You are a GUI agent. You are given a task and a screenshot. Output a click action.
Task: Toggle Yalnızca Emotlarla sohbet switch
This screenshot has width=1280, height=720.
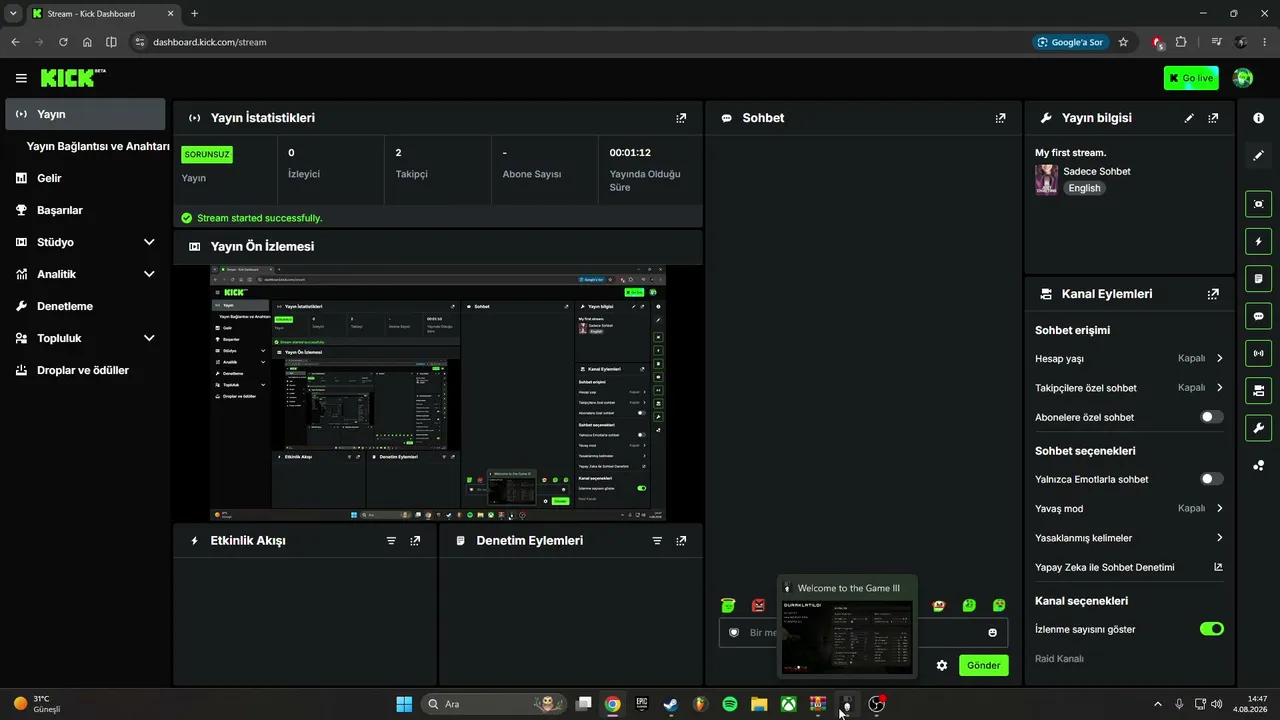1211,479
